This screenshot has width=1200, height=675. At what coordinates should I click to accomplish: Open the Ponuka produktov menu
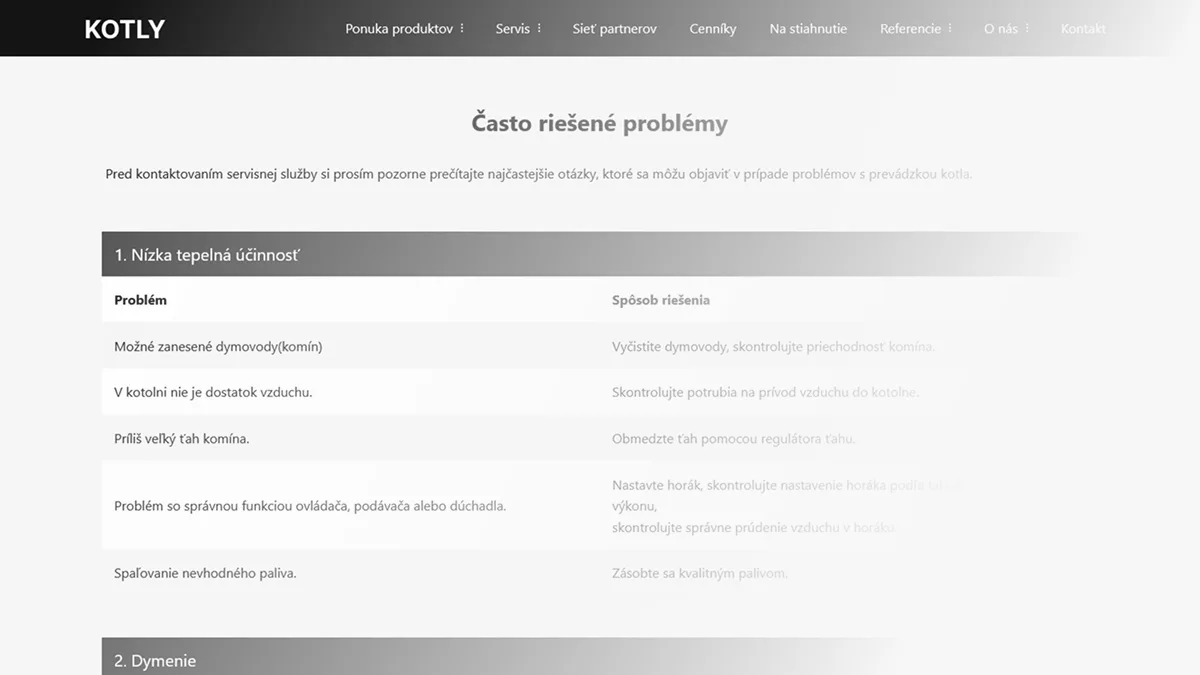pyautogui.click(x=398, y=29)
